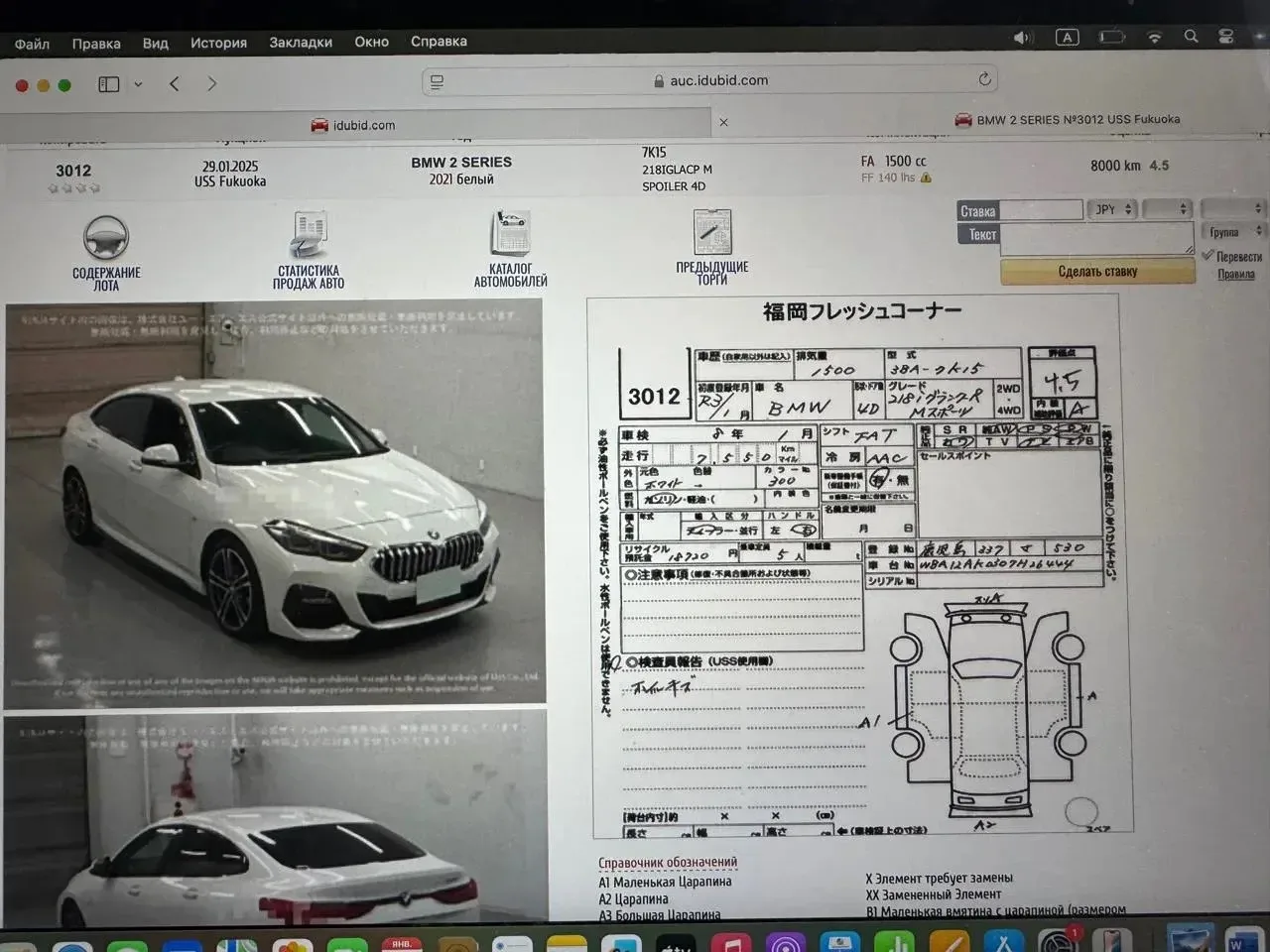Open Статистика продаж авто icon
Viewport: 1270px width, 952px height.
coord(310,234)
